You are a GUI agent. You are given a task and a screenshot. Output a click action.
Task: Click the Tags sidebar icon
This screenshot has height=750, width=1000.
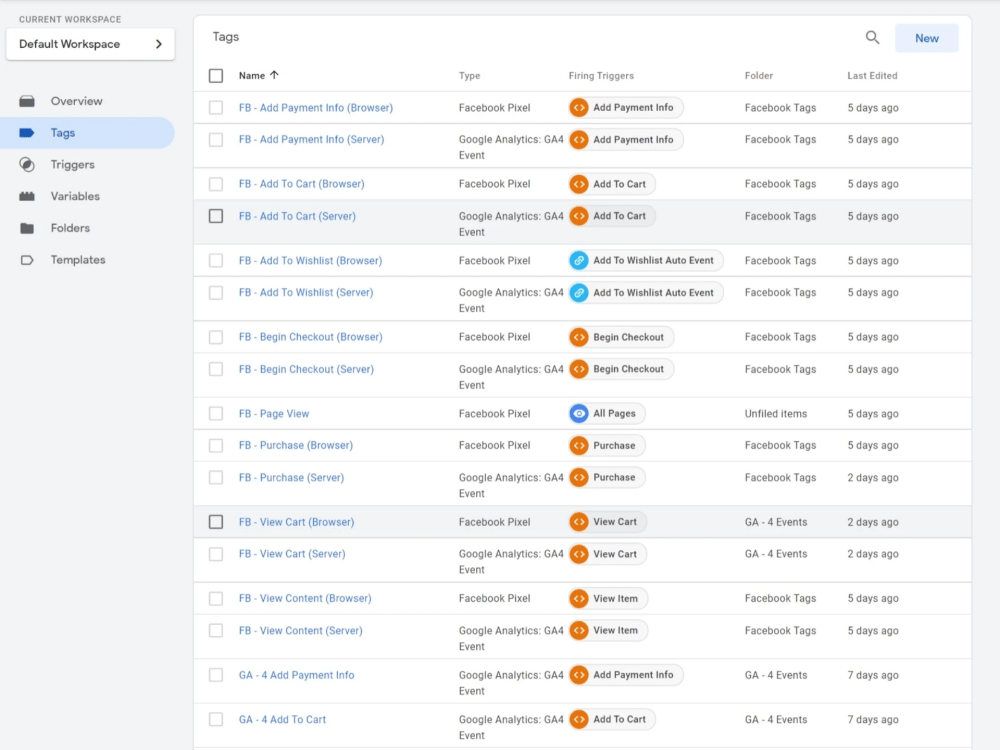point(27,133)
